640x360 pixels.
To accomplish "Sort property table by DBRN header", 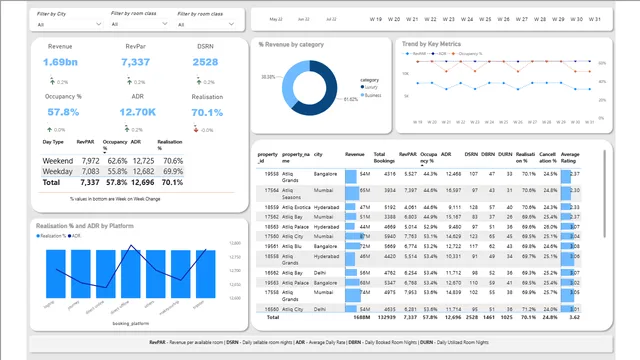I will 488,154.
